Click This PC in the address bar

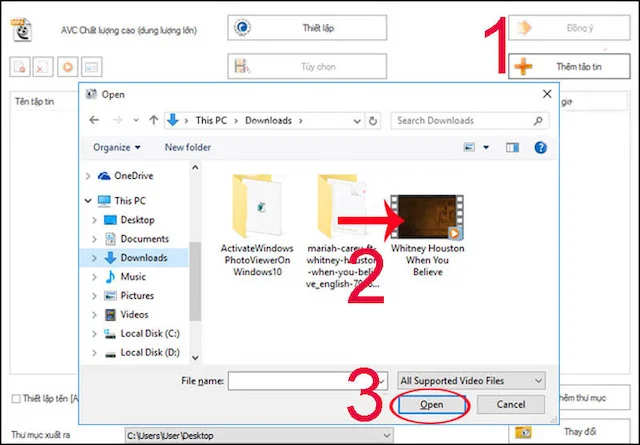211,120
